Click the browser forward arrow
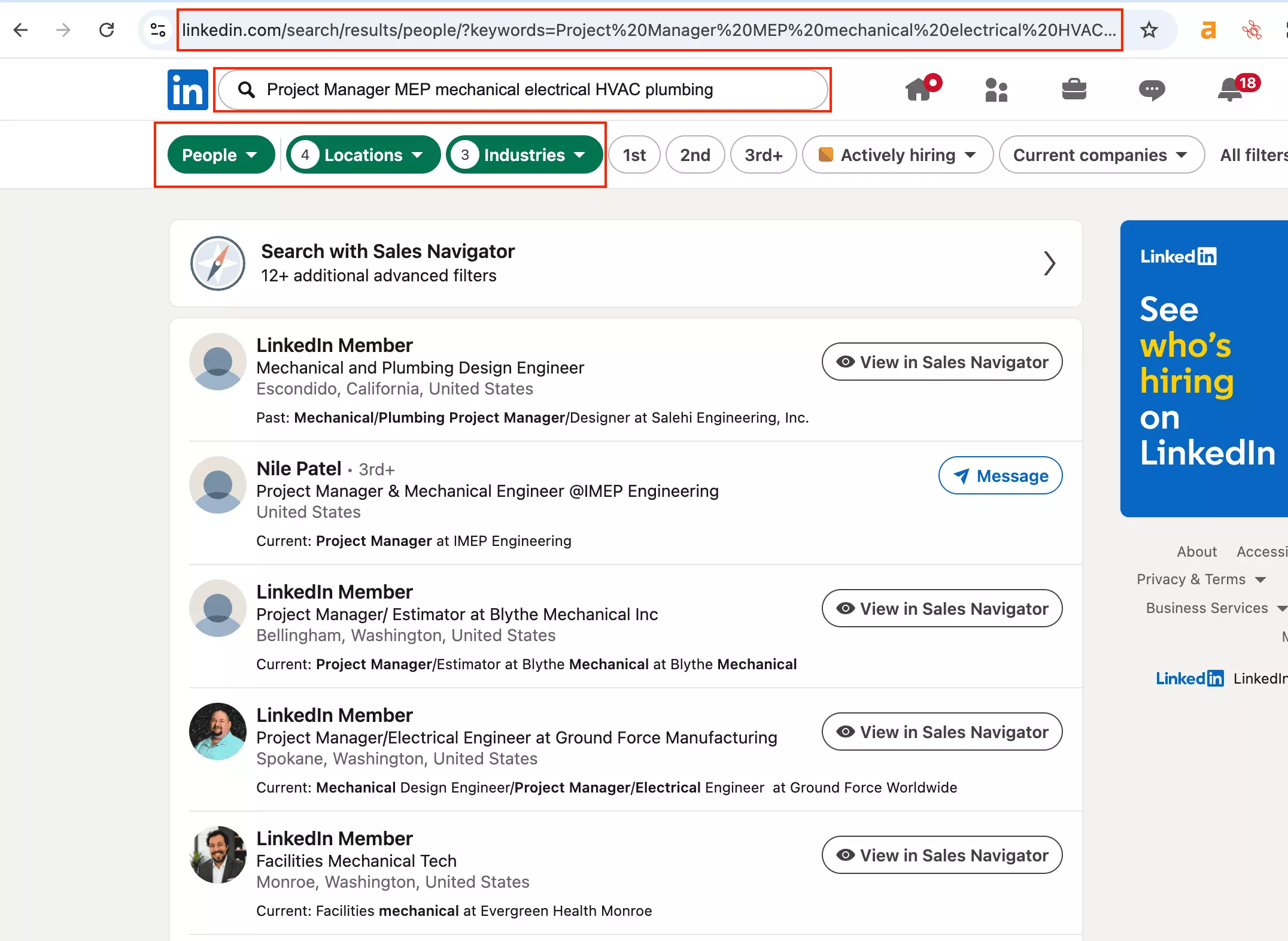 click(63, 30)
